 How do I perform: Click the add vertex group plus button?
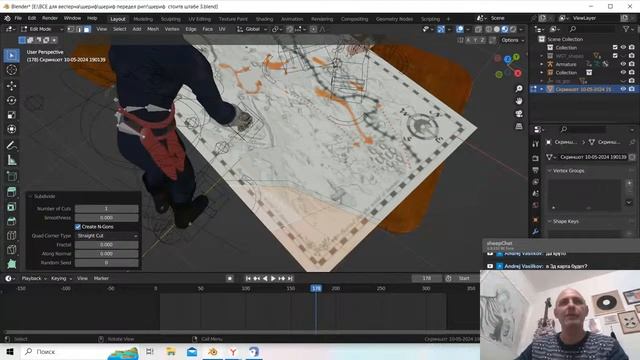coord(629,183)
